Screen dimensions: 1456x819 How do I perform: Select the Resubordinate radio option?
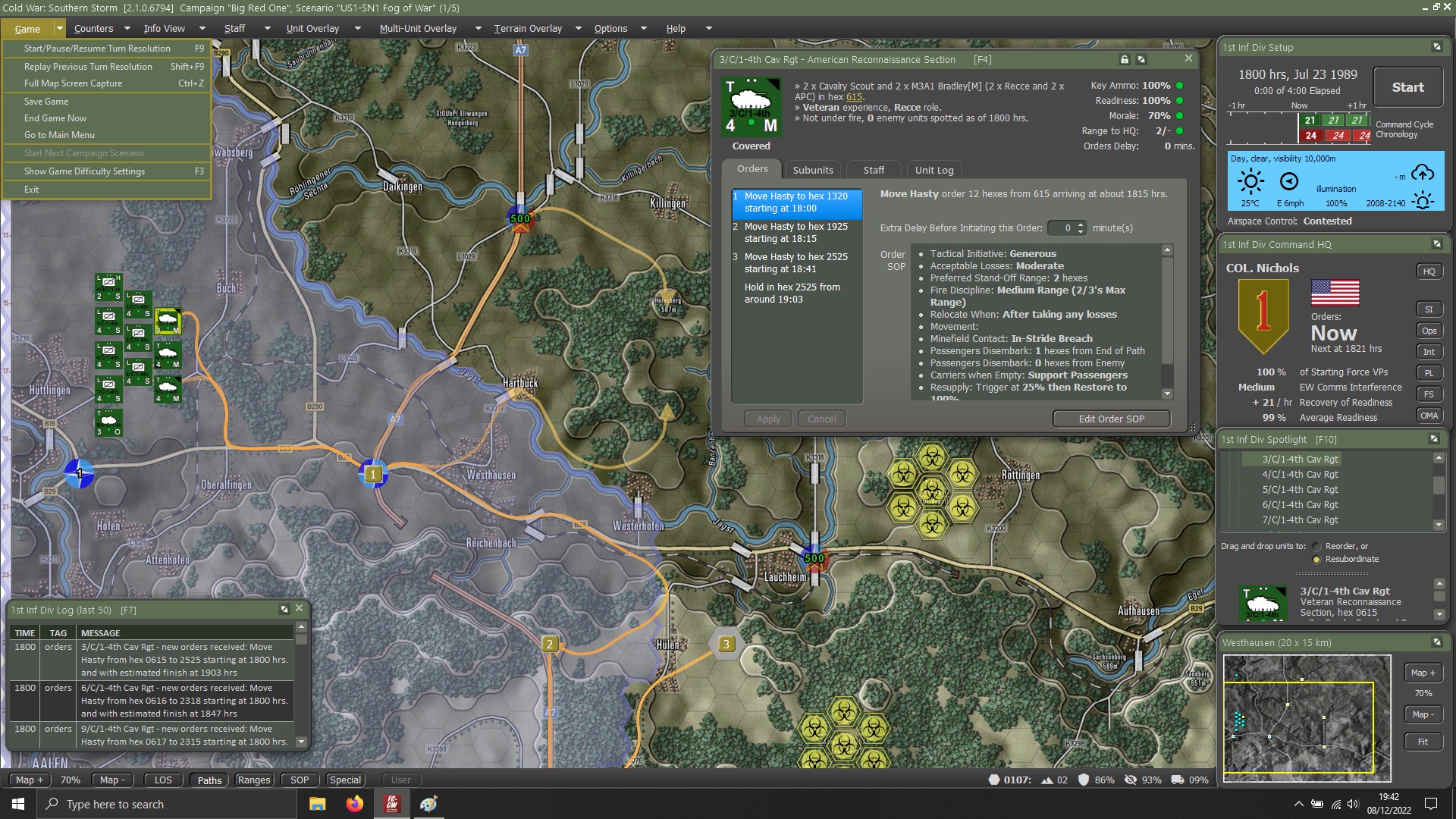pyautogui.click(x=1316, y=560)
